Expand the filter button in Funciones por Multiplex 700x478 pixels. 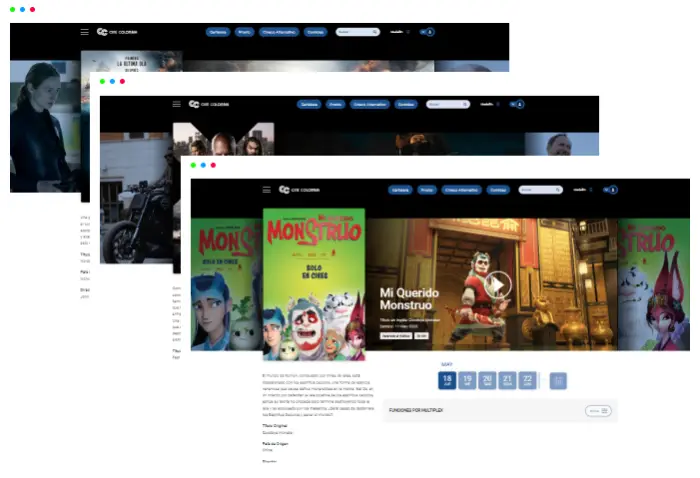(x=598, y=411)
